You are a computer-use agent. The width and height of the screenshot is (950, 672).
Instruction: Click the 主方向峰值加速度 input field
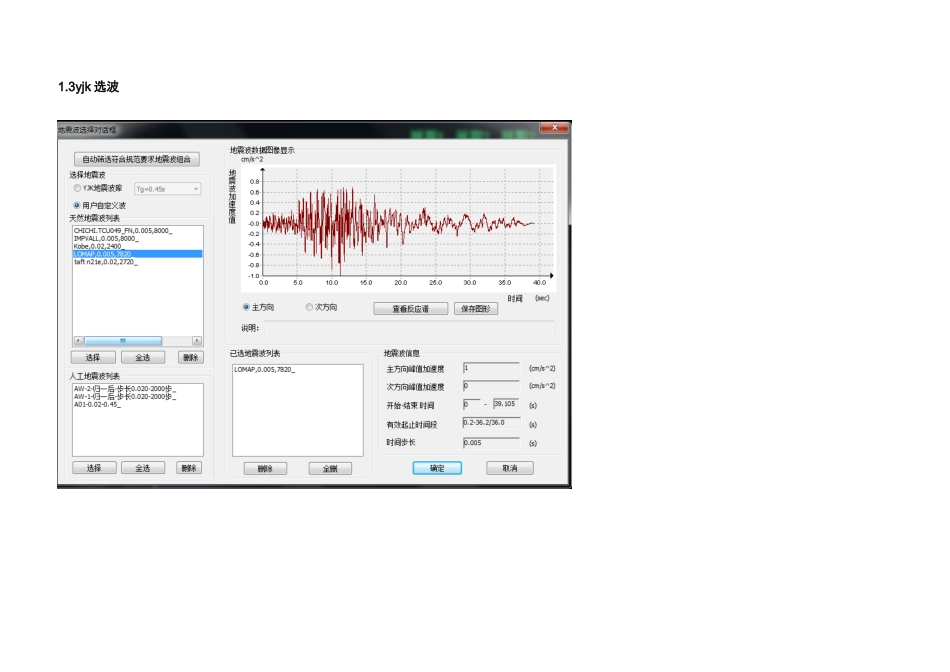[490, 369]
